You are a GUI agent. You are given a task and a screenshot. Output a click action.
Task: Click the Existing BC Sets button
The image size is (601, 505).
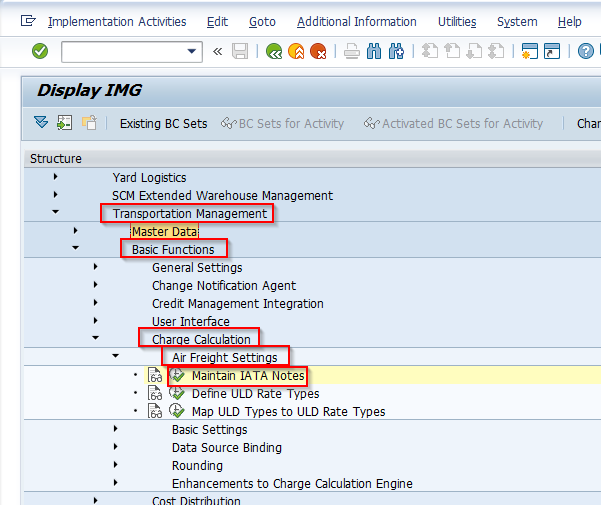pos(163,123)
